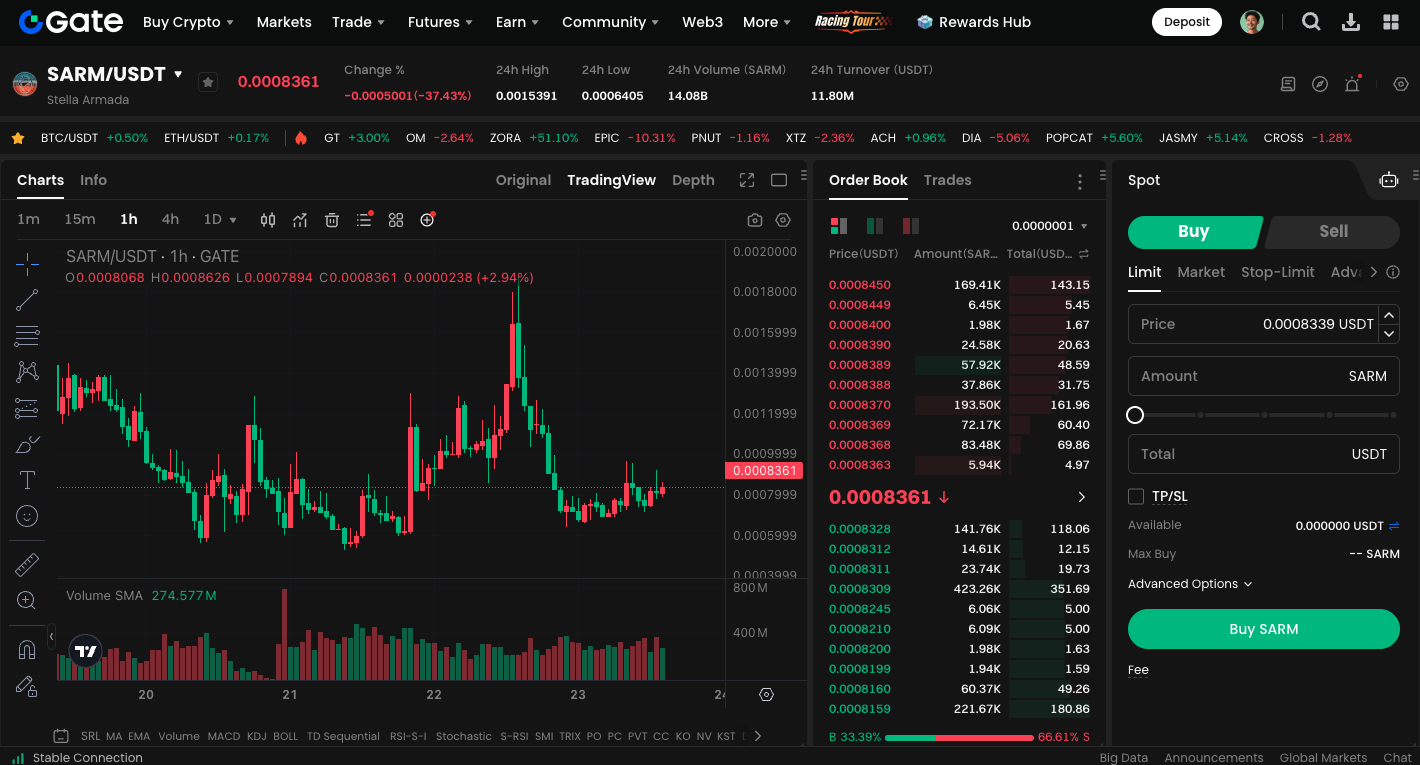Add the MACD indicator
The height and width of the screenshot is (765, 1420).
click(223, 736)
